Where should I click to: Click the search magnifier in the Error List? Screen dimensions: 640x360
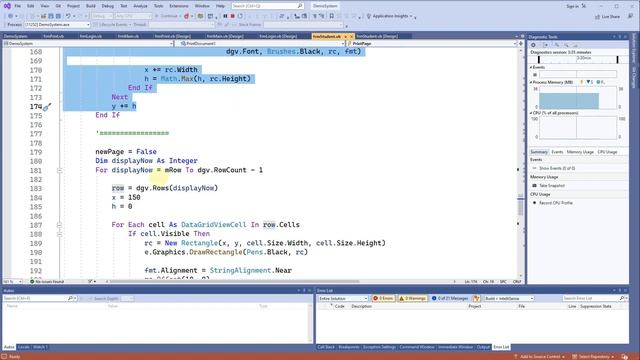click(622, 298)
